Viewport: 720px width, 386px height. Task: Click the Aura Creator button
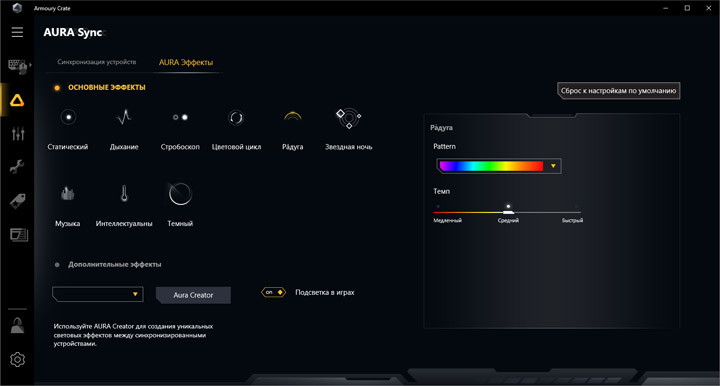(193, 295)
